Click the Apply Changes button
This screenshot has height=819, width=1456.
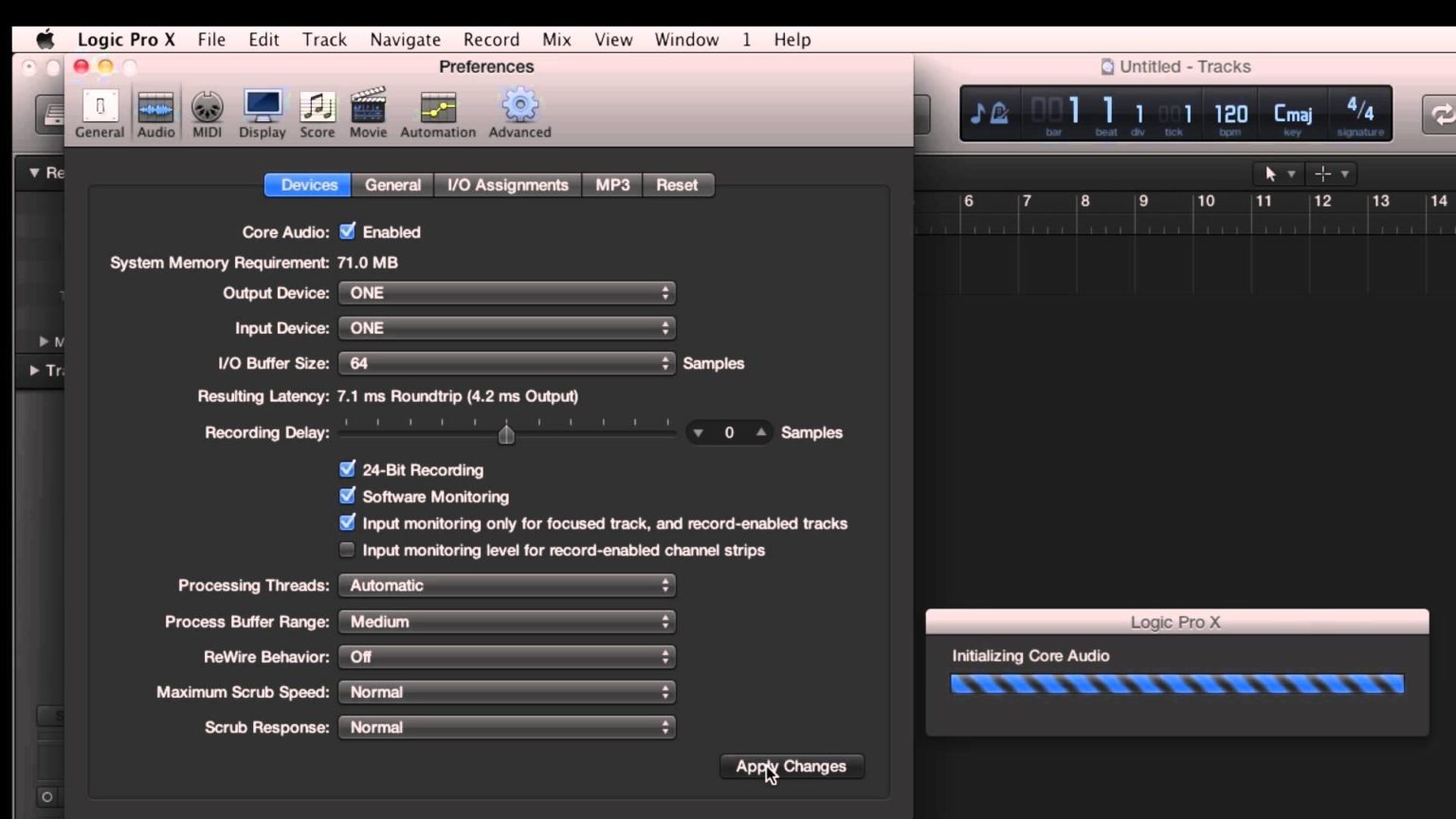pos(792,766)
